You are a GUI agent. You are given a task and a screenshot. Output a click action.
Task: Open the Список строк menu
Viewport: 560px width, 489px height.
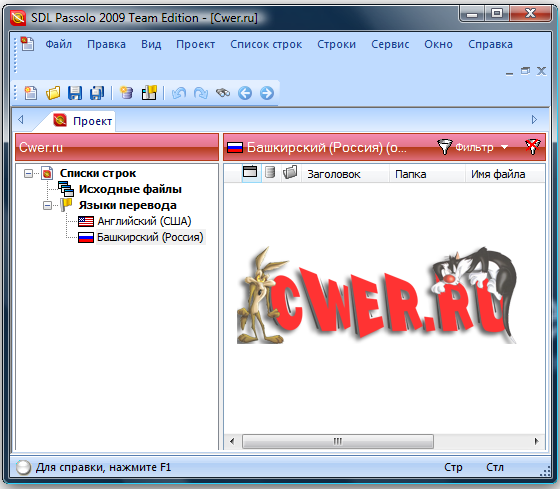tap(266, 44)
